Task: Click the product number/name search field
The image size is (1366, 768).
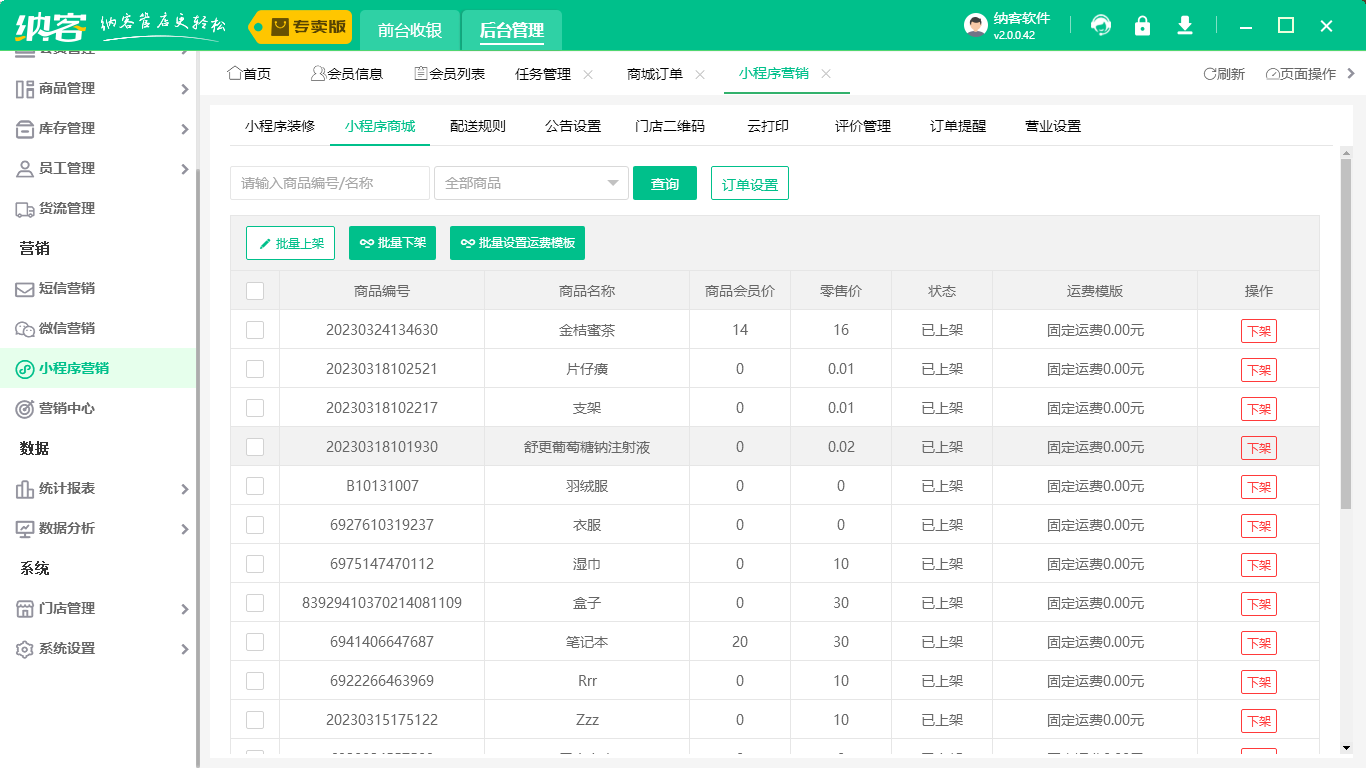Action: click(x=330, y=183)
